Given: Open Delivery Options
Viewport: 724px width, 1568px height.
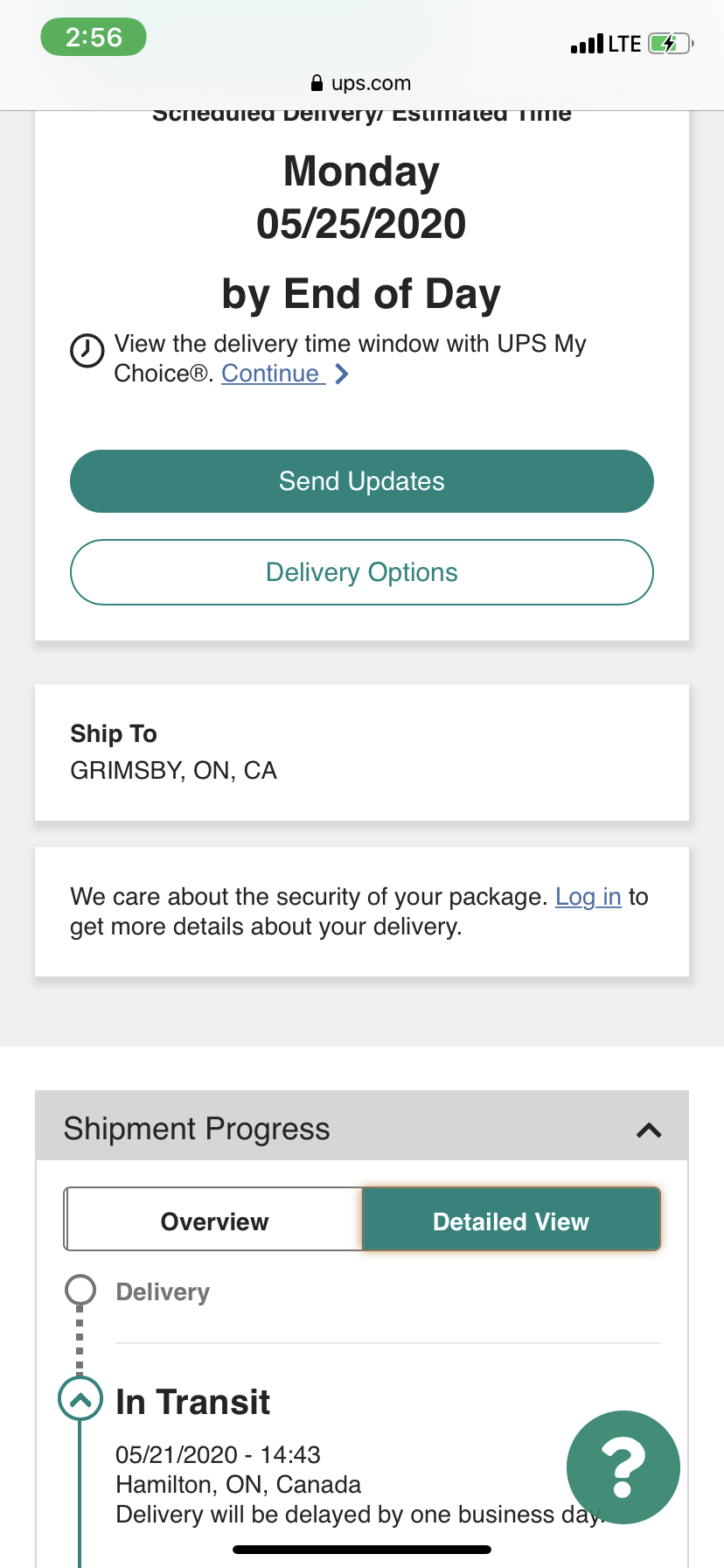Looking at the screenshot, I should tap(362, 572).
